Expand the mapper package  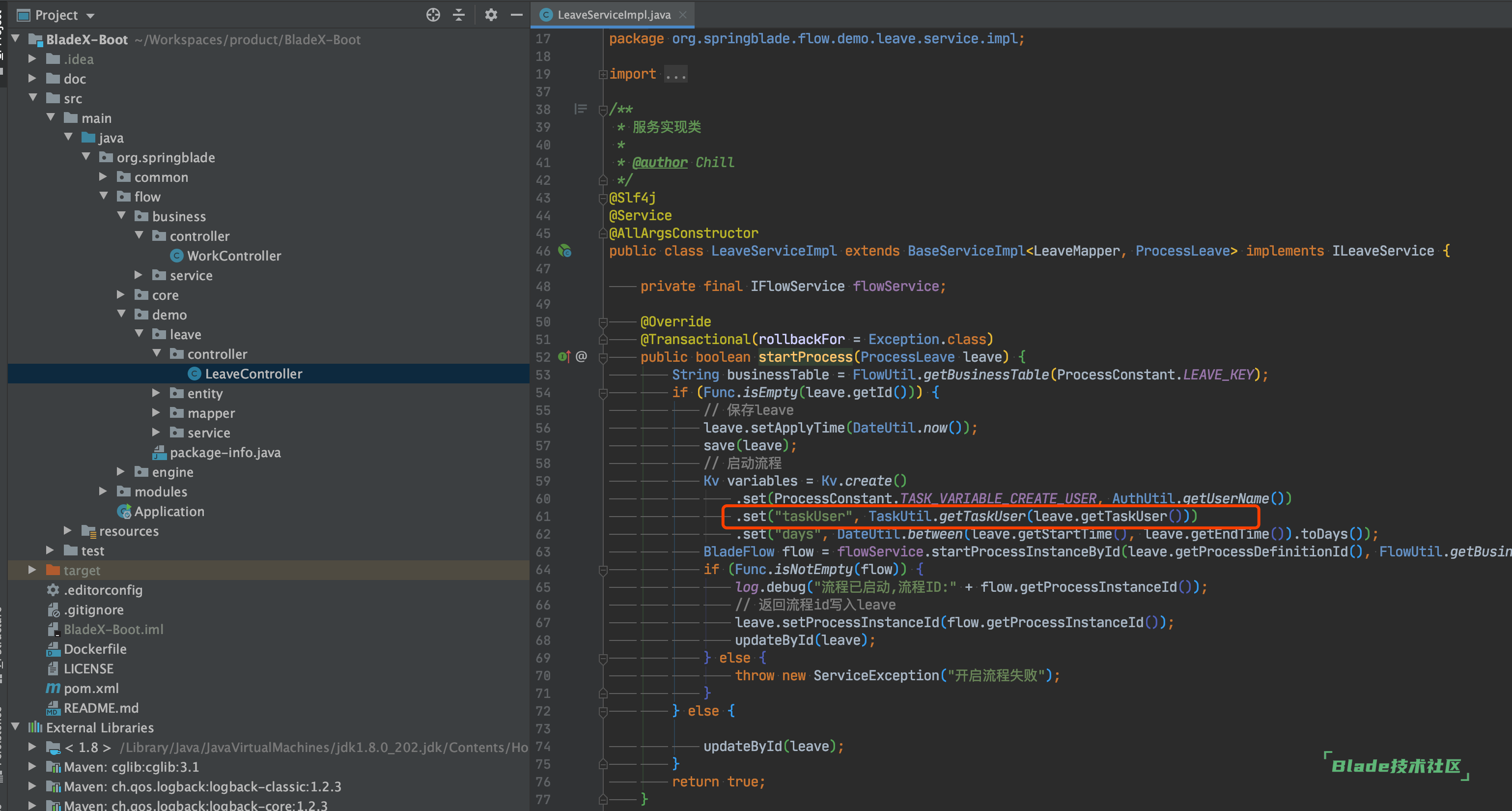click(156, 412)
